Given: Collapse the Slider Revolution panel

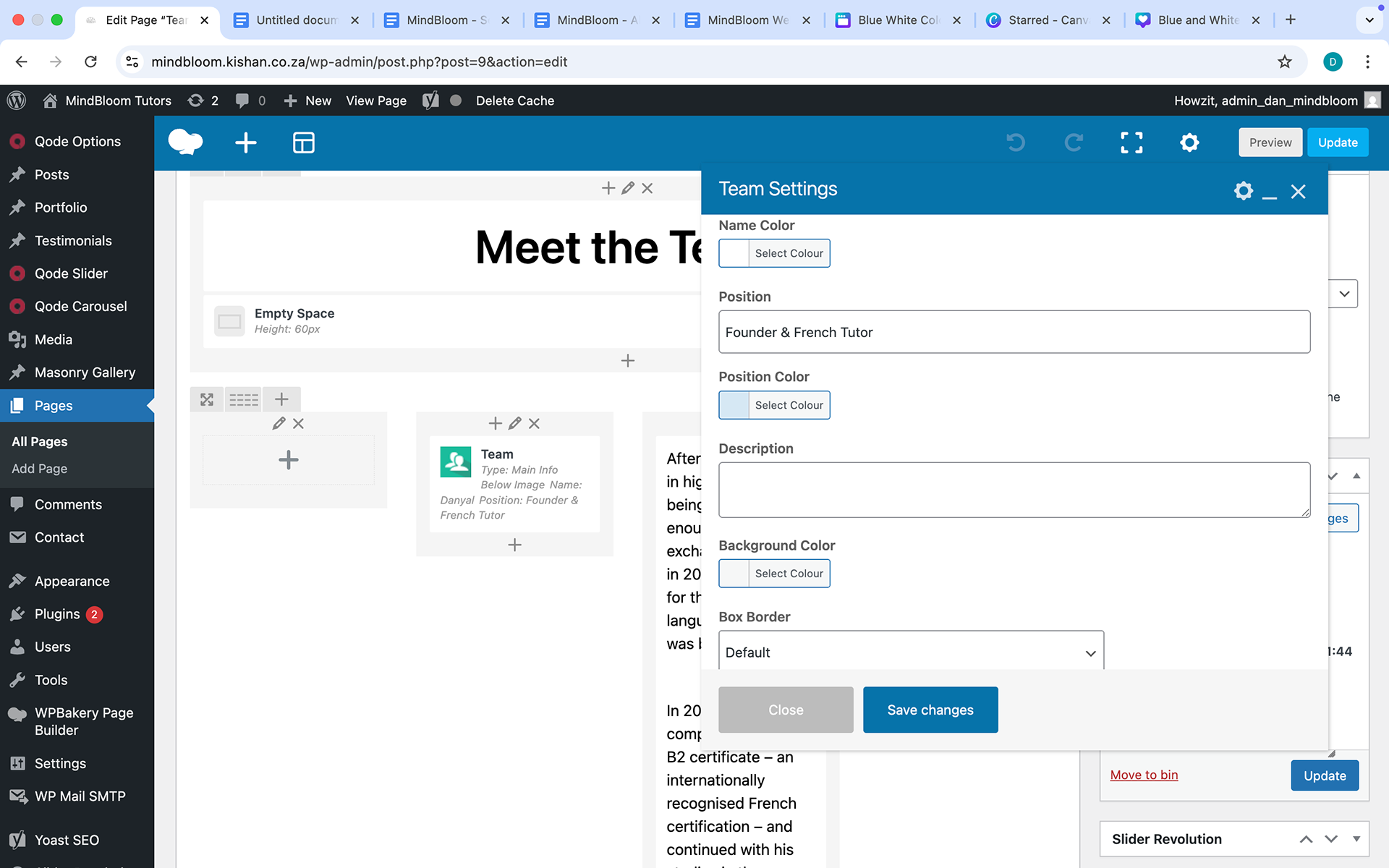Looking at the screenshot, I should (1356, 839).
